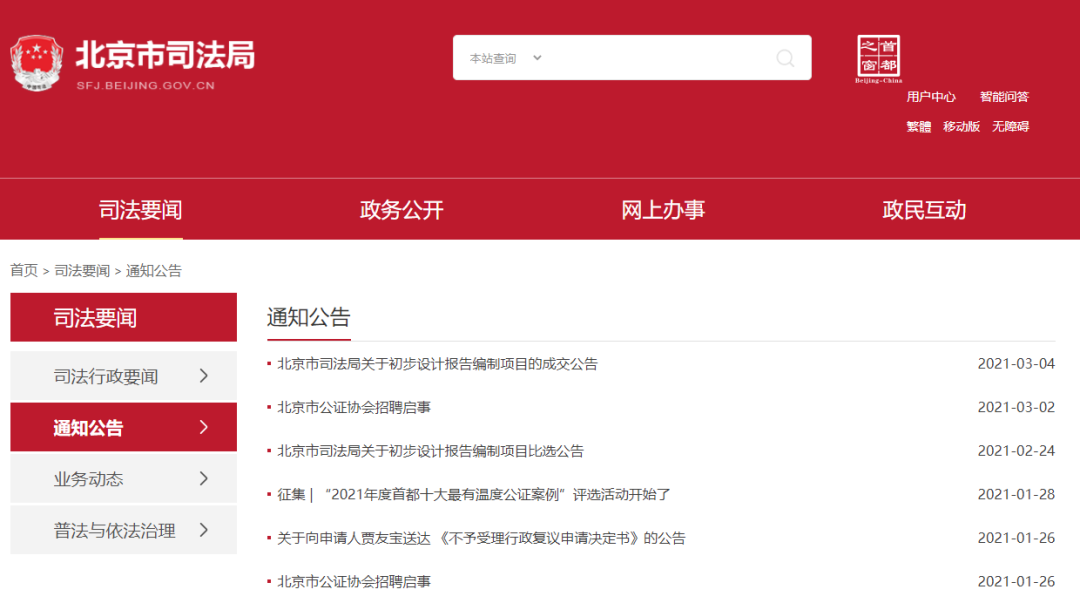The width and height of the screenshot is (1080, 603).
Task: Open 通知公告 sidebar item
Action: coord(123,427)
